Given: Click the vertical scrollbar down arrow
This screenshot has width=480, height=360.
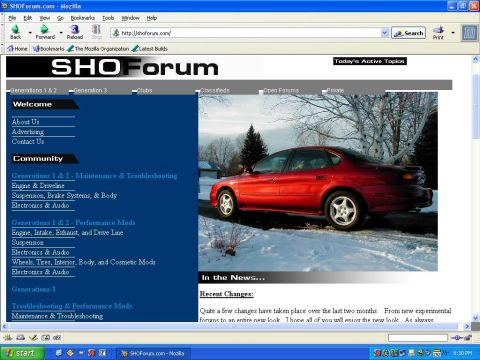Looking at the screenshot, I should 476,318.
